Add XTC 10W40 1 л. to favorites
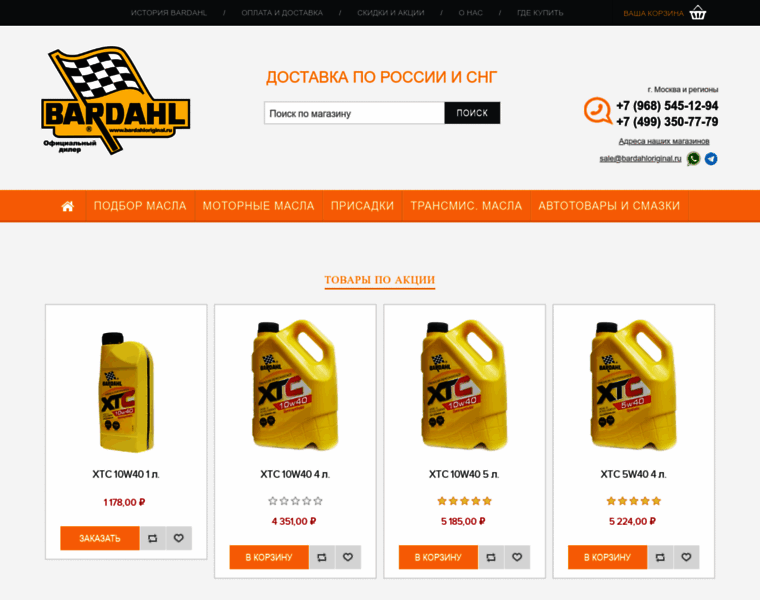The height and width of the screenshot is (600, 760). click(179, 538)
